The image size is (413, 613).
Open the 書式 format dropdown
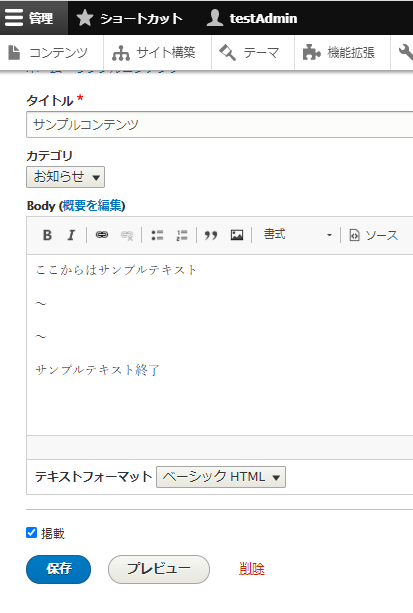pos(297,235)
